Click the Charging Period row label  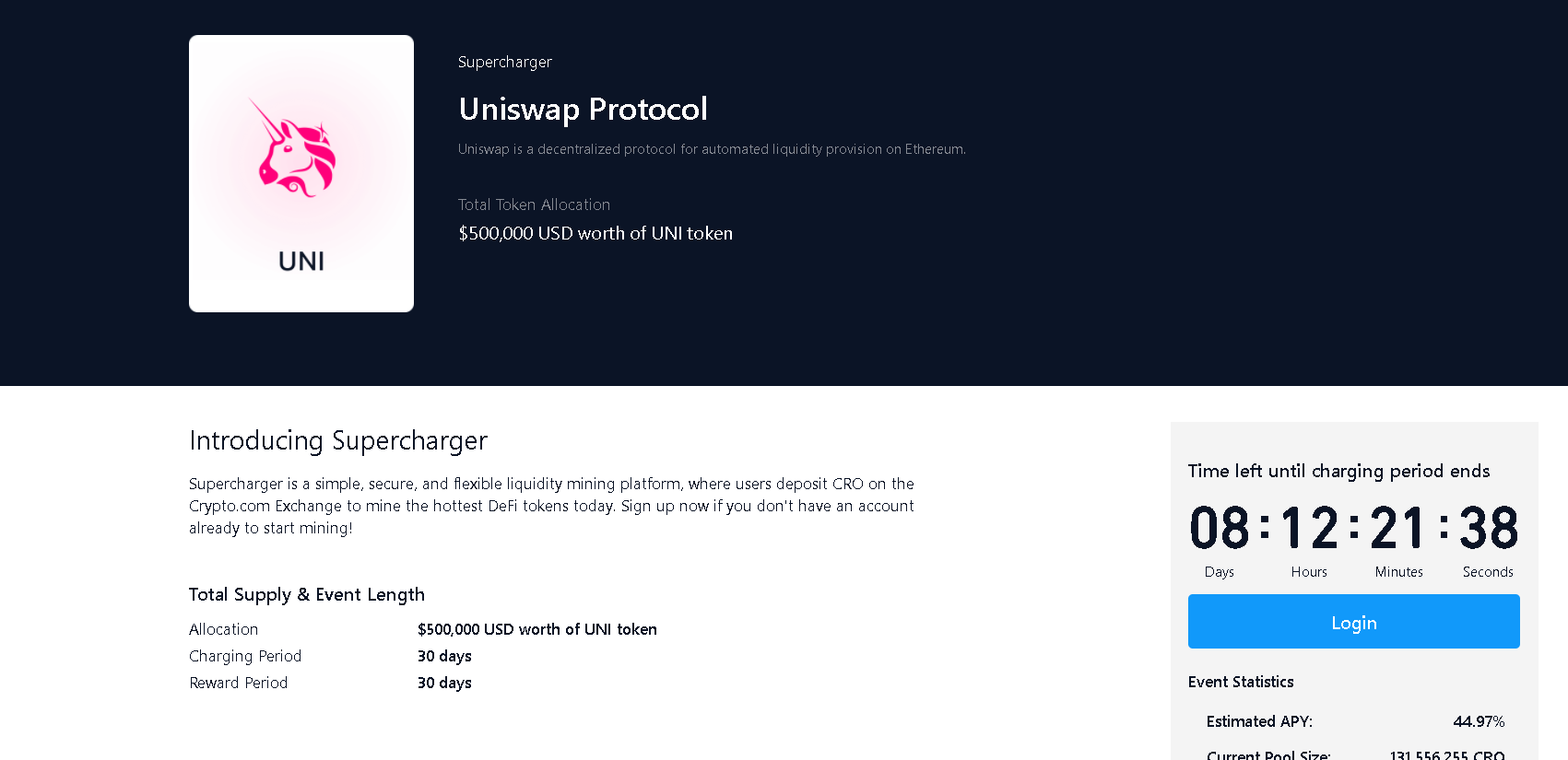pos(245,656)
